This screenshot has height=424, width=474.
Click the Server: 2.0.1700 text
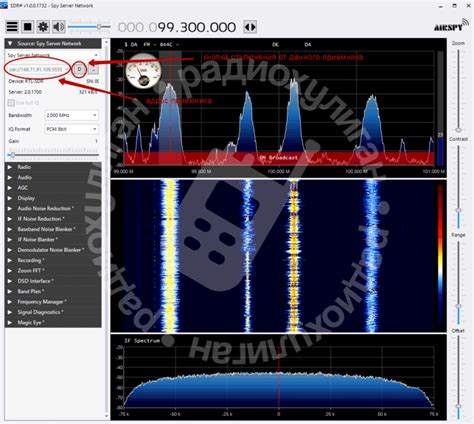click(x=25, y=92)
